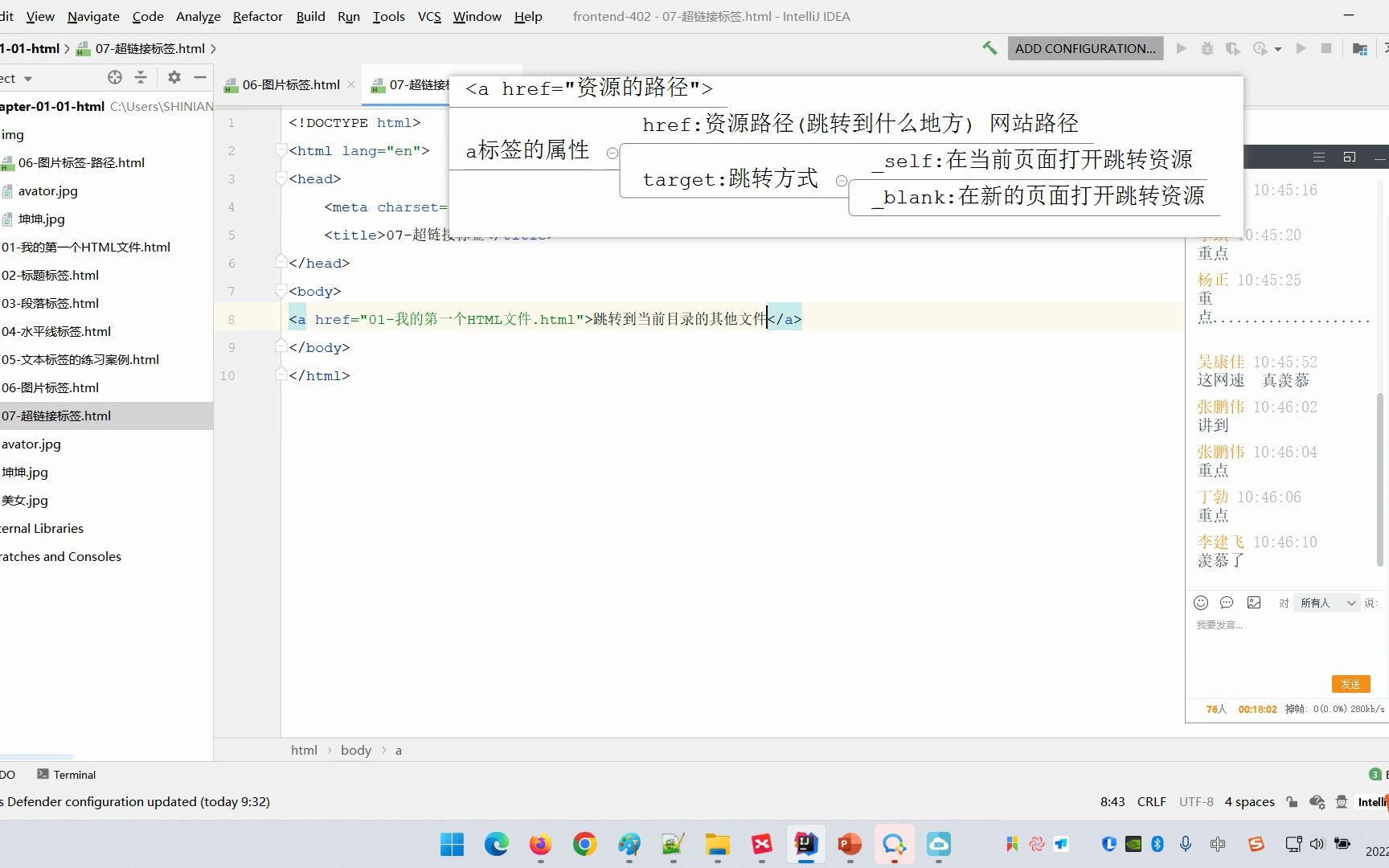
Task: Open Microsoft Edge from taskbar
Action: [x=496, y=844]
